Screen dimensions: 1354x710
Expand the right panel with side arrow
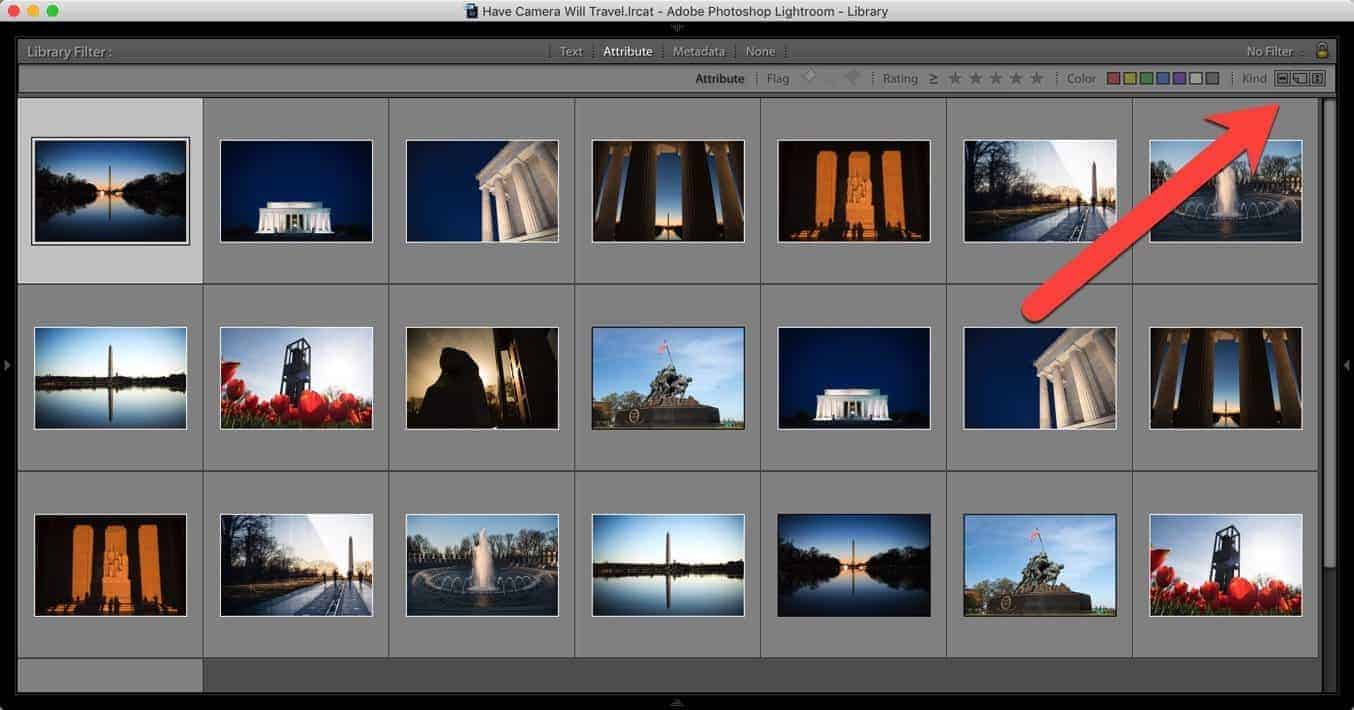pos(1346,365)
